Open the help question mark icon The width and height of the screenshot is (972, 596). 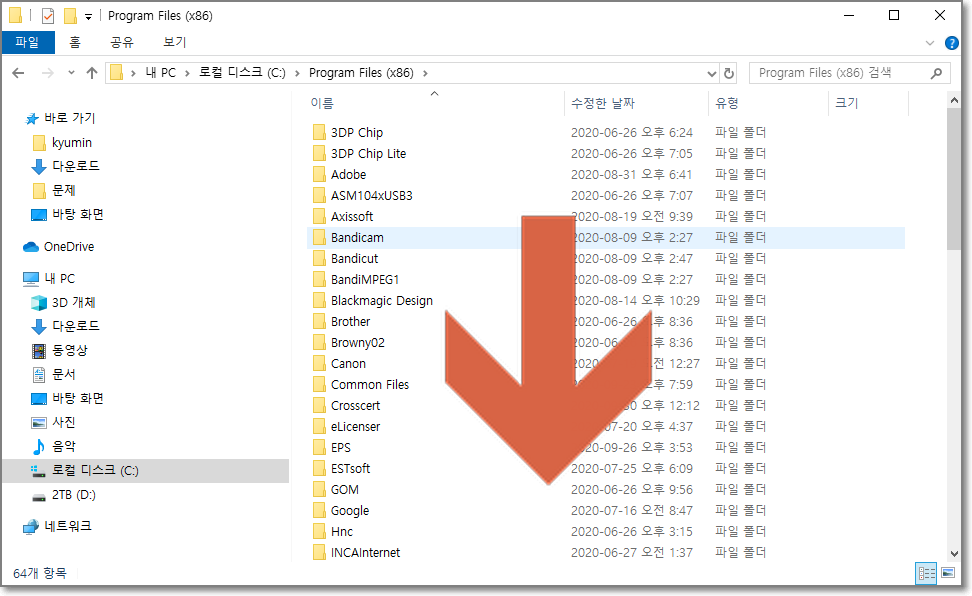click(x=952, y=43)
